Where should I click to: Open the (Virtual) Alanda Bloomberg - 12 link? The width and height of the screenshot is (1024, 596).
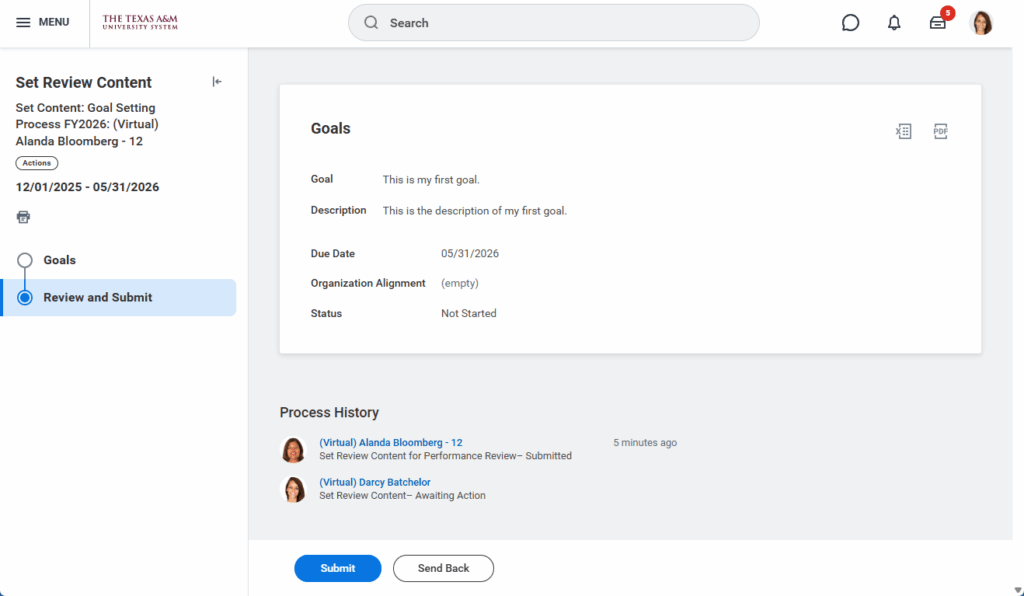click(x=391, y=443)
